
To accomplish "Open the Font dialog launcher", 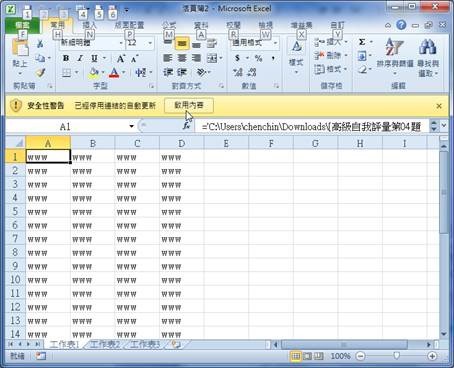I will click(x=151, y=86).
